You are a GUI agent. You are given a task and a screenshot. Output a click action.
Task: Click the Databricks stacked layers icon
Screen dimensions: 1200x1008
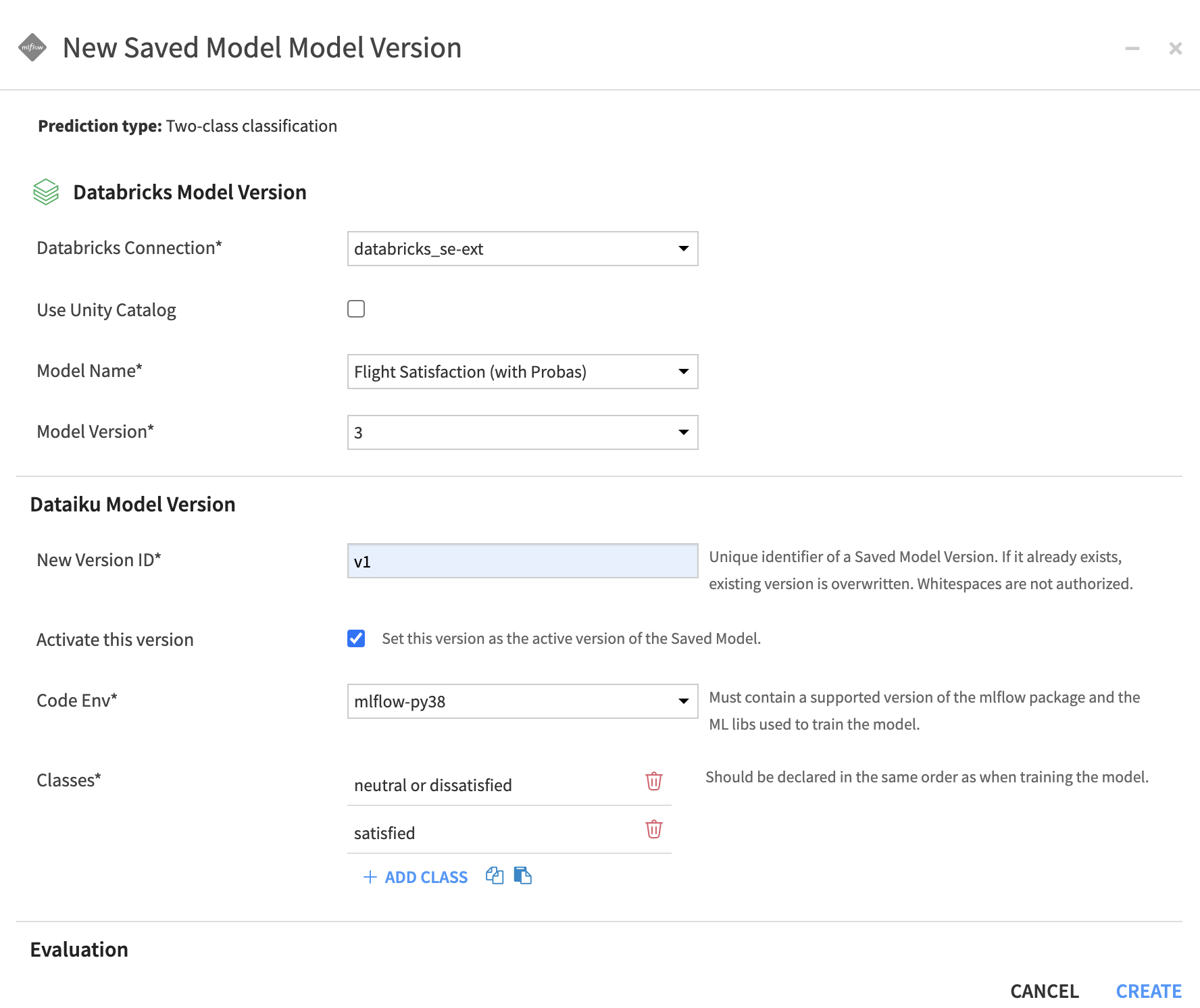click(x=46, y=192)
